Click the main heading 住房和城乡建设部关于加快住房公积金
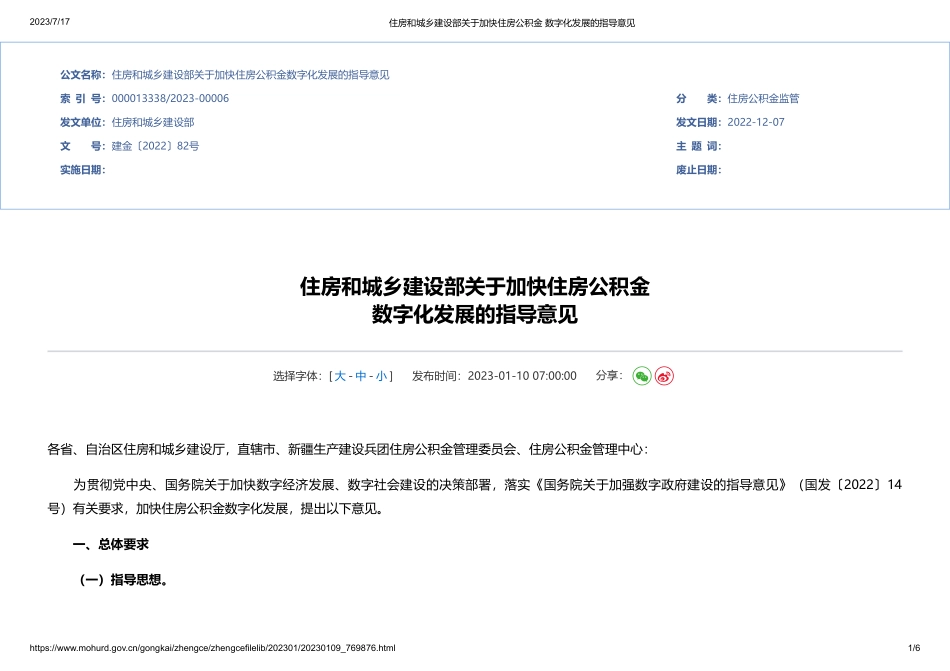 (x=475, y=286)
